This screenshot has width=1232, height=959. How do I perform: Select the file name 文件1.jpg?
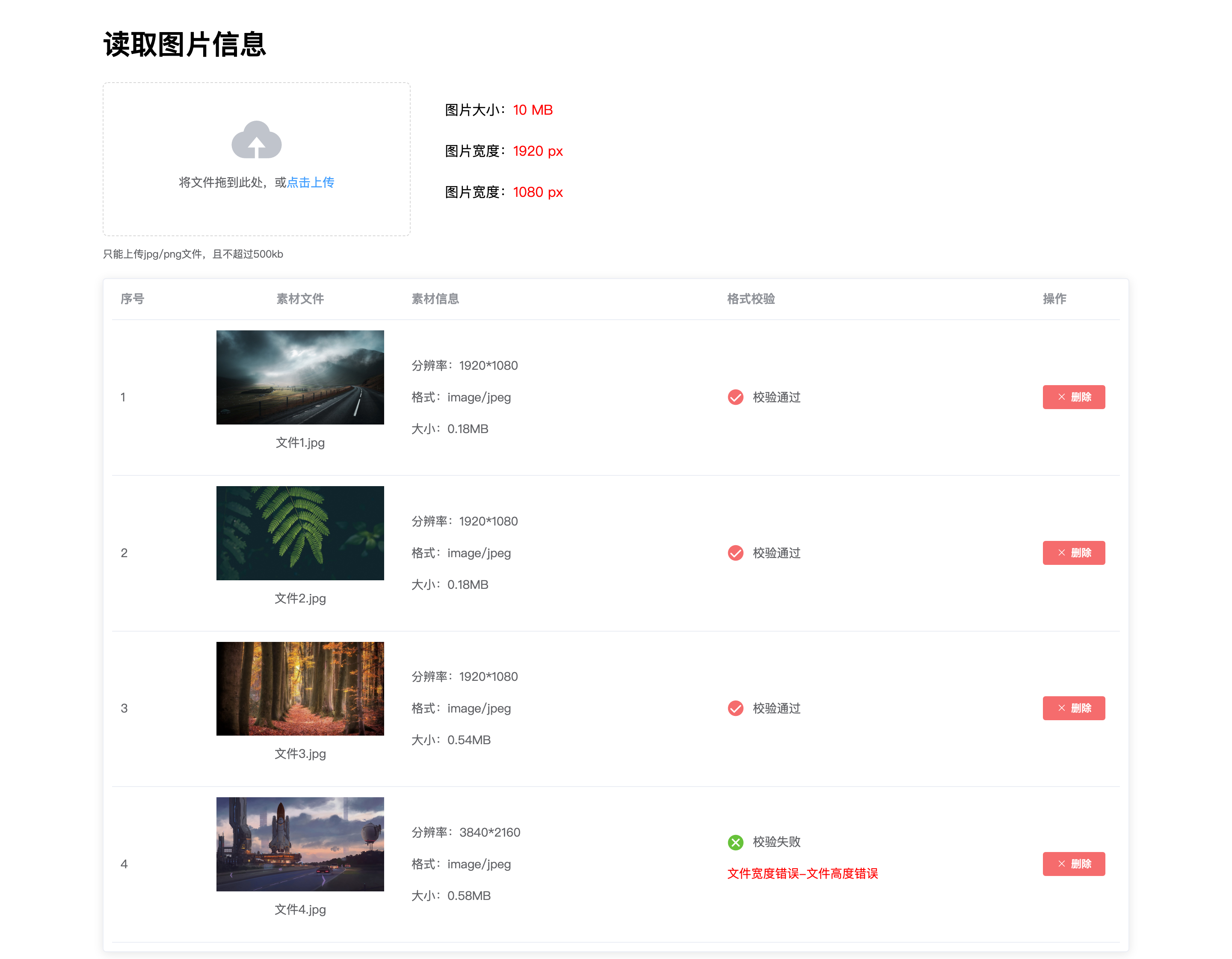click(x=300, y=442)
